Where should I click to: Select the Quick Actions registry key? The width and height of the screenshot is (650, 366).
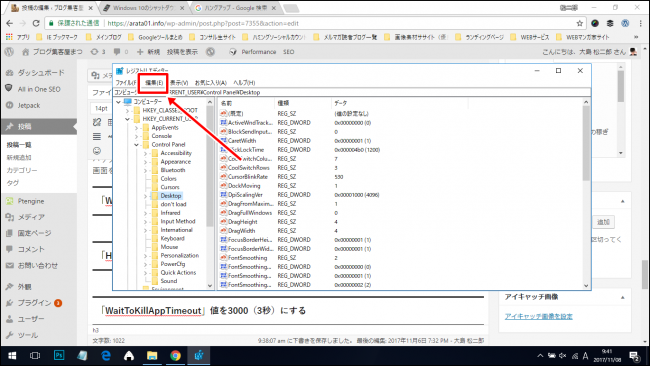(178, 272)
